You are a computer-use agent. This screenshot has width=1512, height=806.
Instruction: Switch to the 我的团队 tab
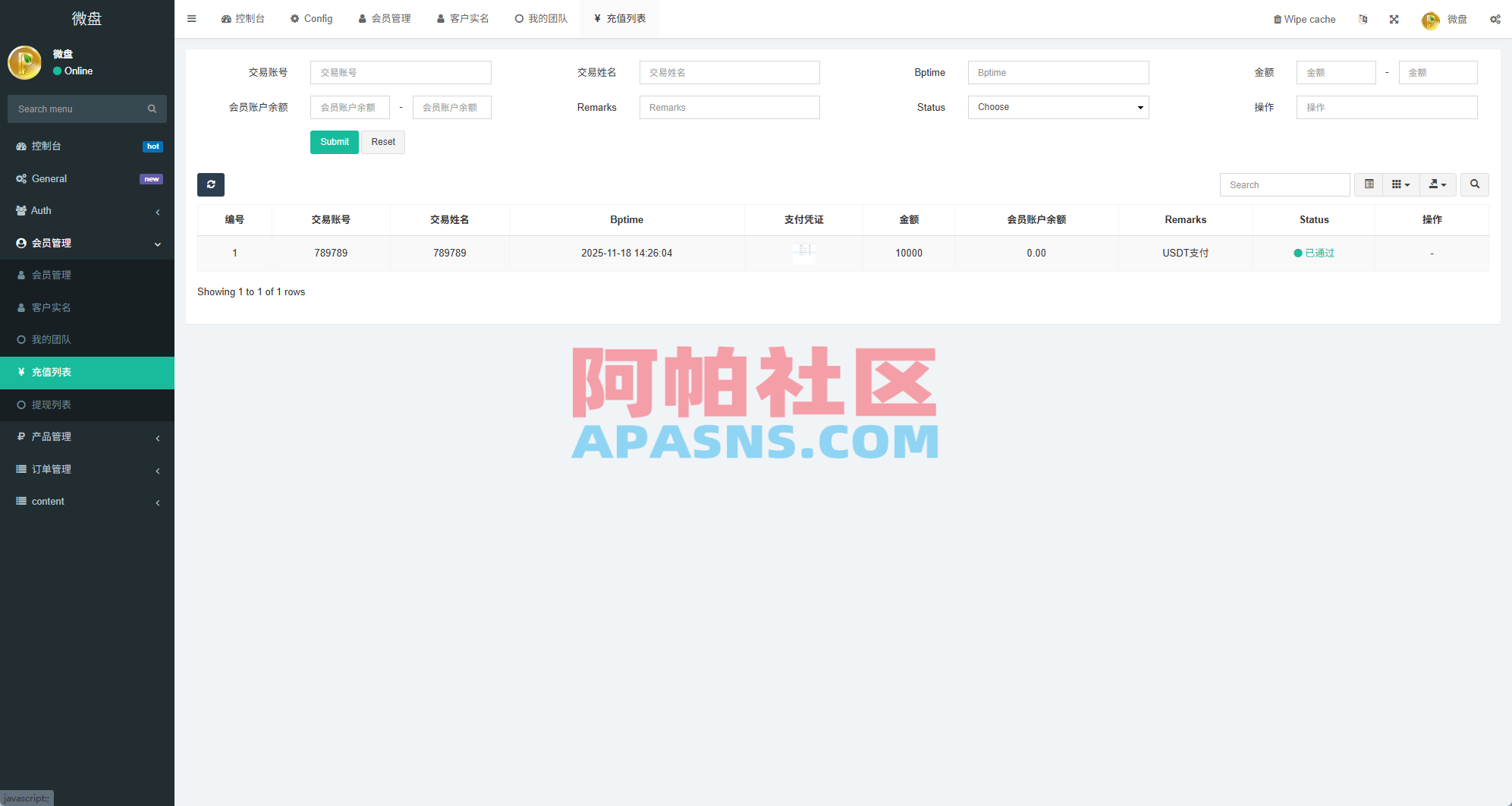541,19
